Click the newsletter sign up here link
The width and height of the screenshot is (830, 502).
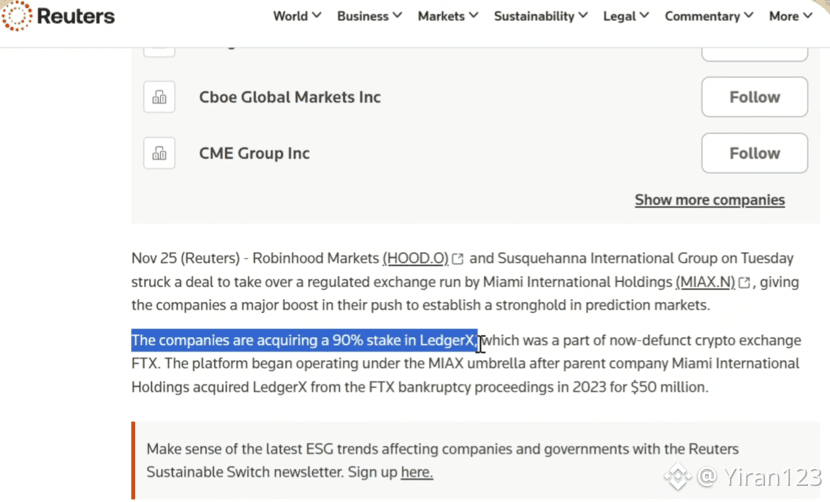point(416,472)
